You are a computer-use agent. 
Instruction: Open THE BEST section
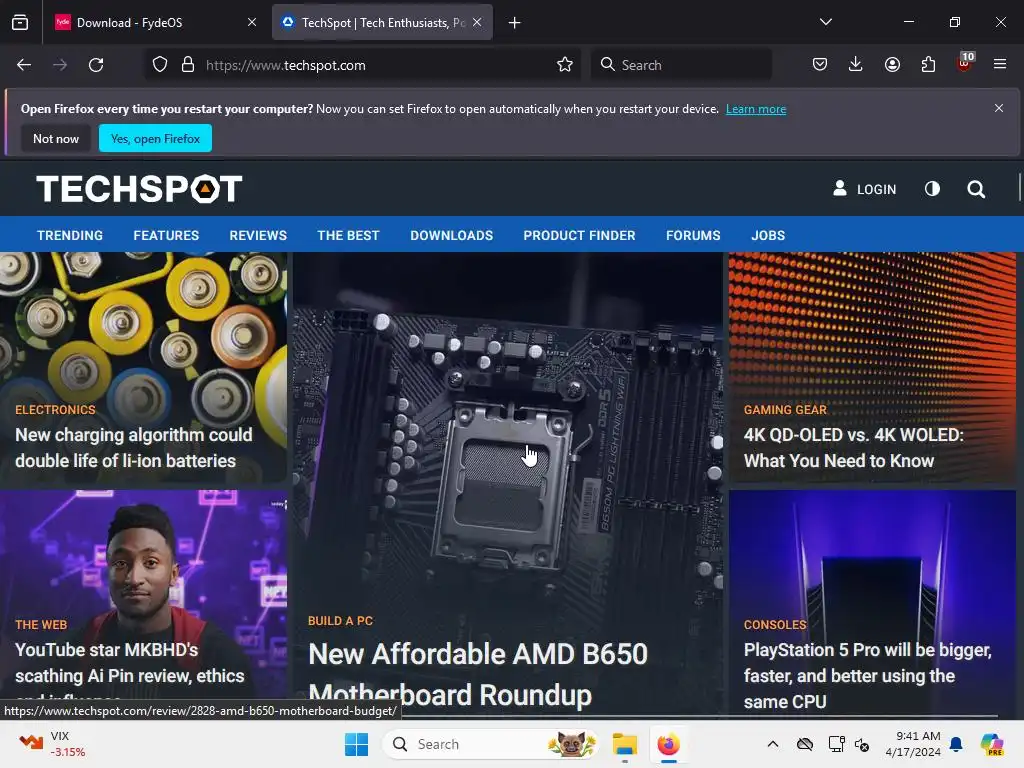pyautogui.click(x=348, y=235)
